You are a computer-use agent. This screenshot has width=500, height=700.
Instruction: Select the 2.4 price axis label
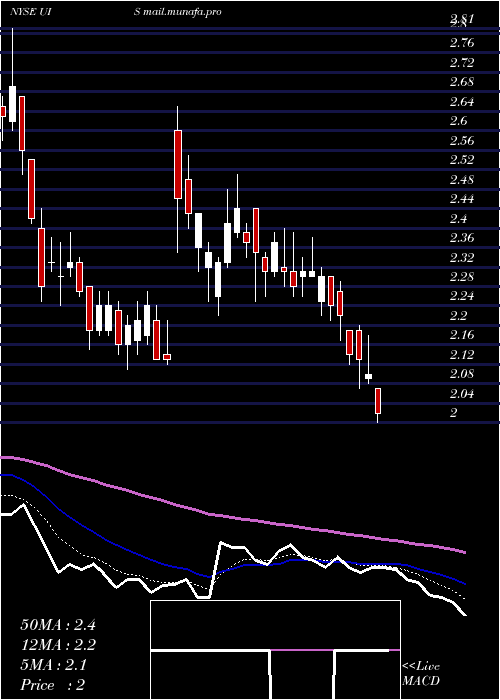click(459, 218)
